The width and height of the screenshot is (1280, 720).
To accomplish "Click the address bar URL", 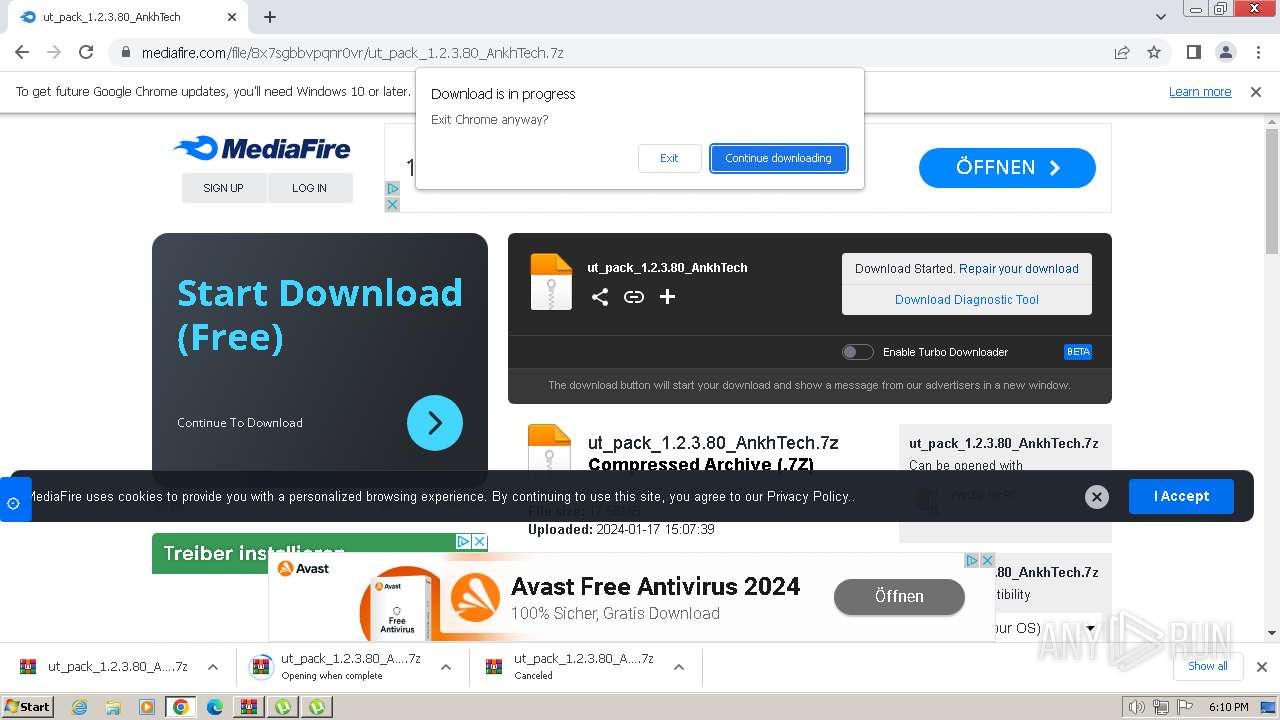I will coord(353,52).
